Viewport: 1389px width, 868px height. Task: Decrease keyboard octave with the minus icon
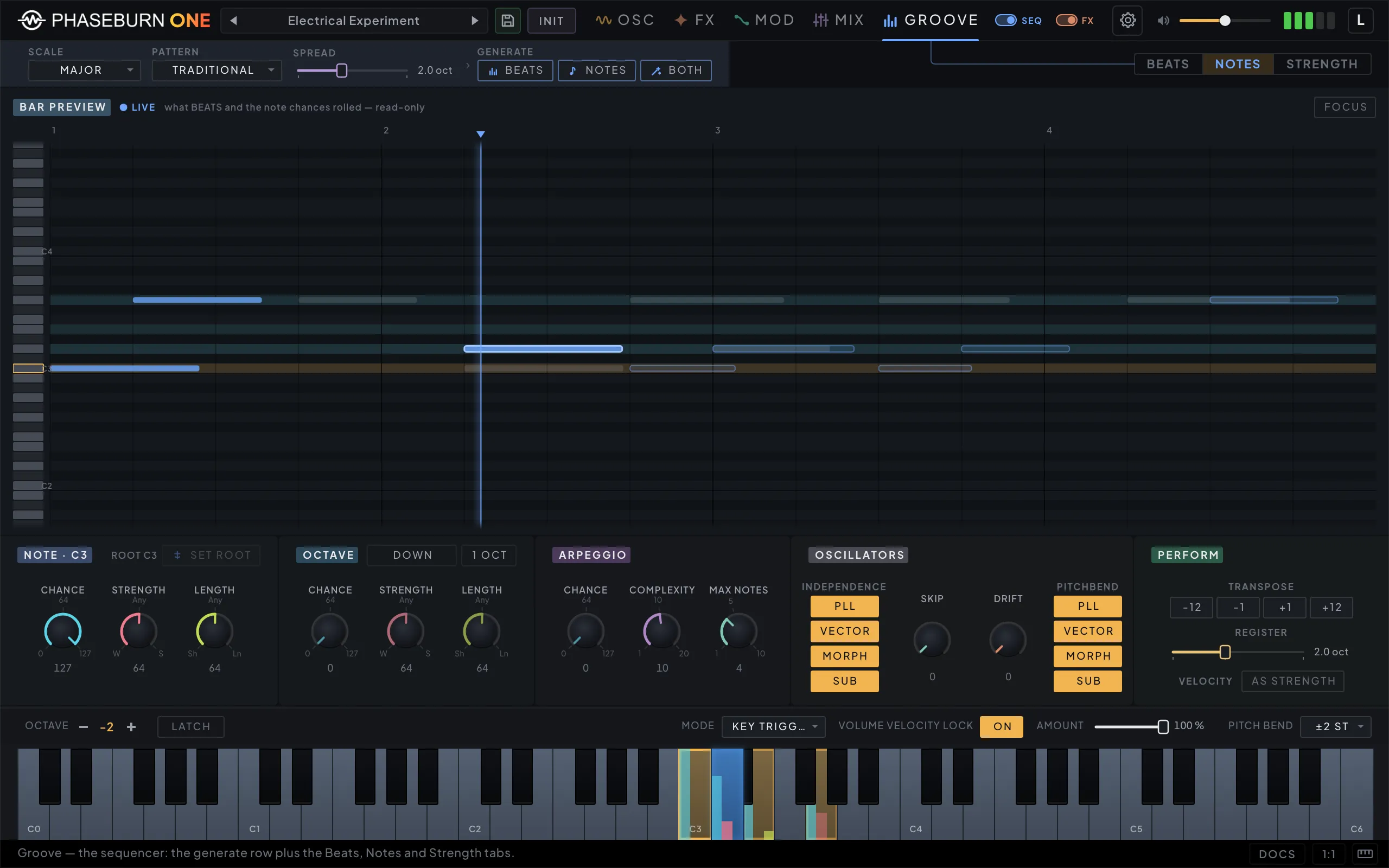(84, 727)
